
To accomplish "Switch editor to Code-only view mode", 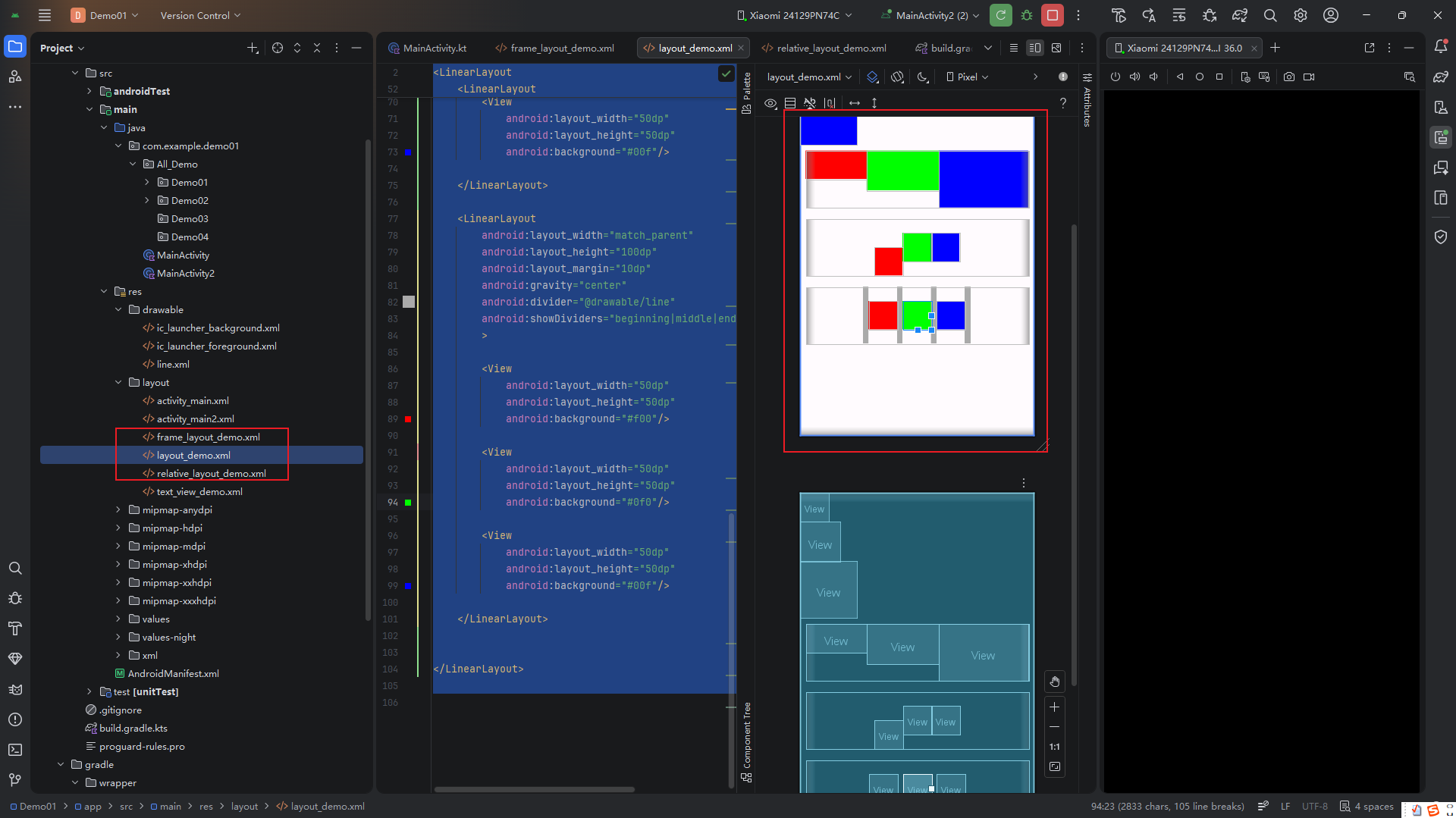I will point(1014,48).
